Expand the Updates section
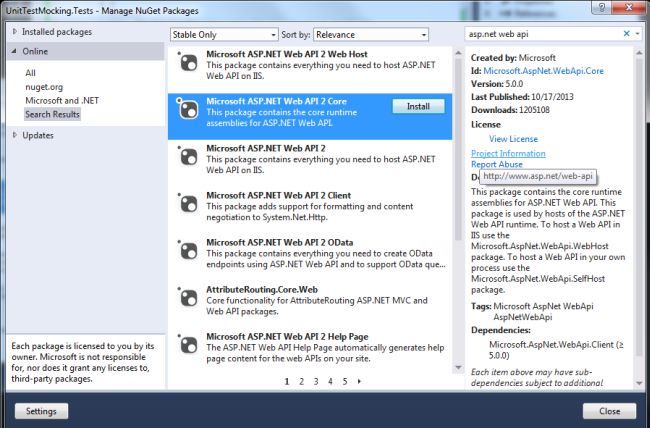The width and height of the screenshot is (650, 428). 15,135
